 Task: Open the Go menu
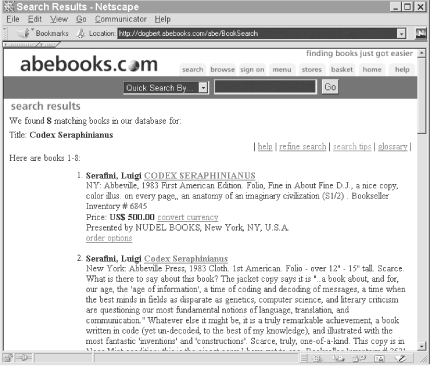click(81, 19)
